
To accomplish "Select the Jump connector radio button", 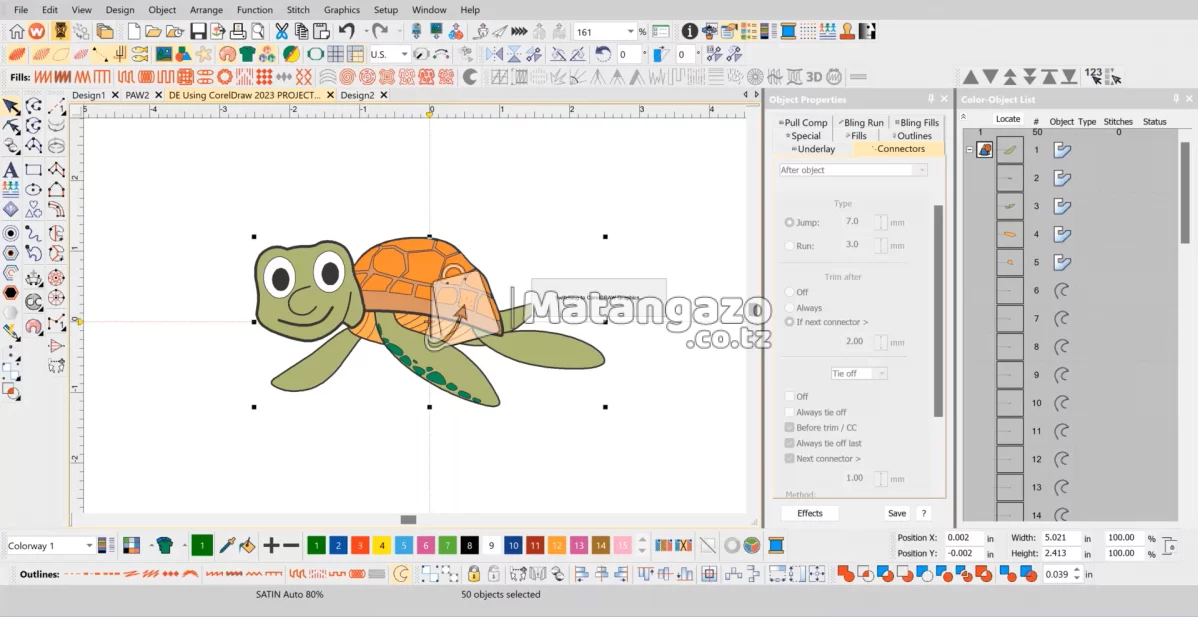I will point(789,222).
